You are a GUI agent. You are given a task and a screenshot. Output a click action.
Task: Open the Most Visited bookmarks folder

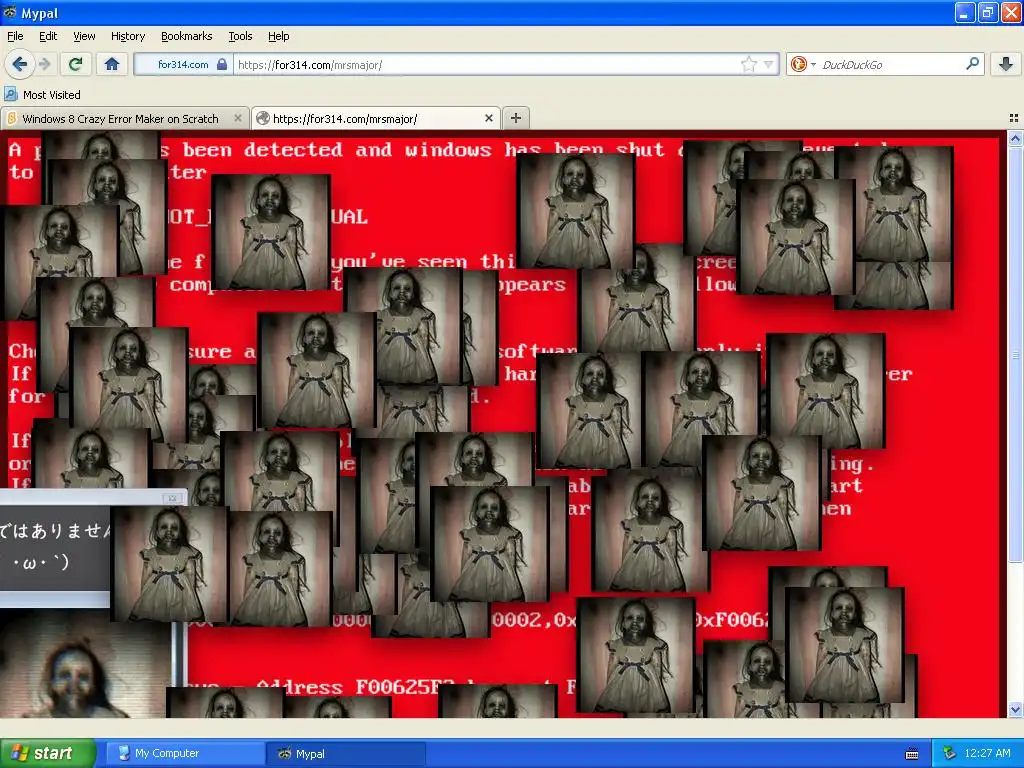[x=42, y=94]
